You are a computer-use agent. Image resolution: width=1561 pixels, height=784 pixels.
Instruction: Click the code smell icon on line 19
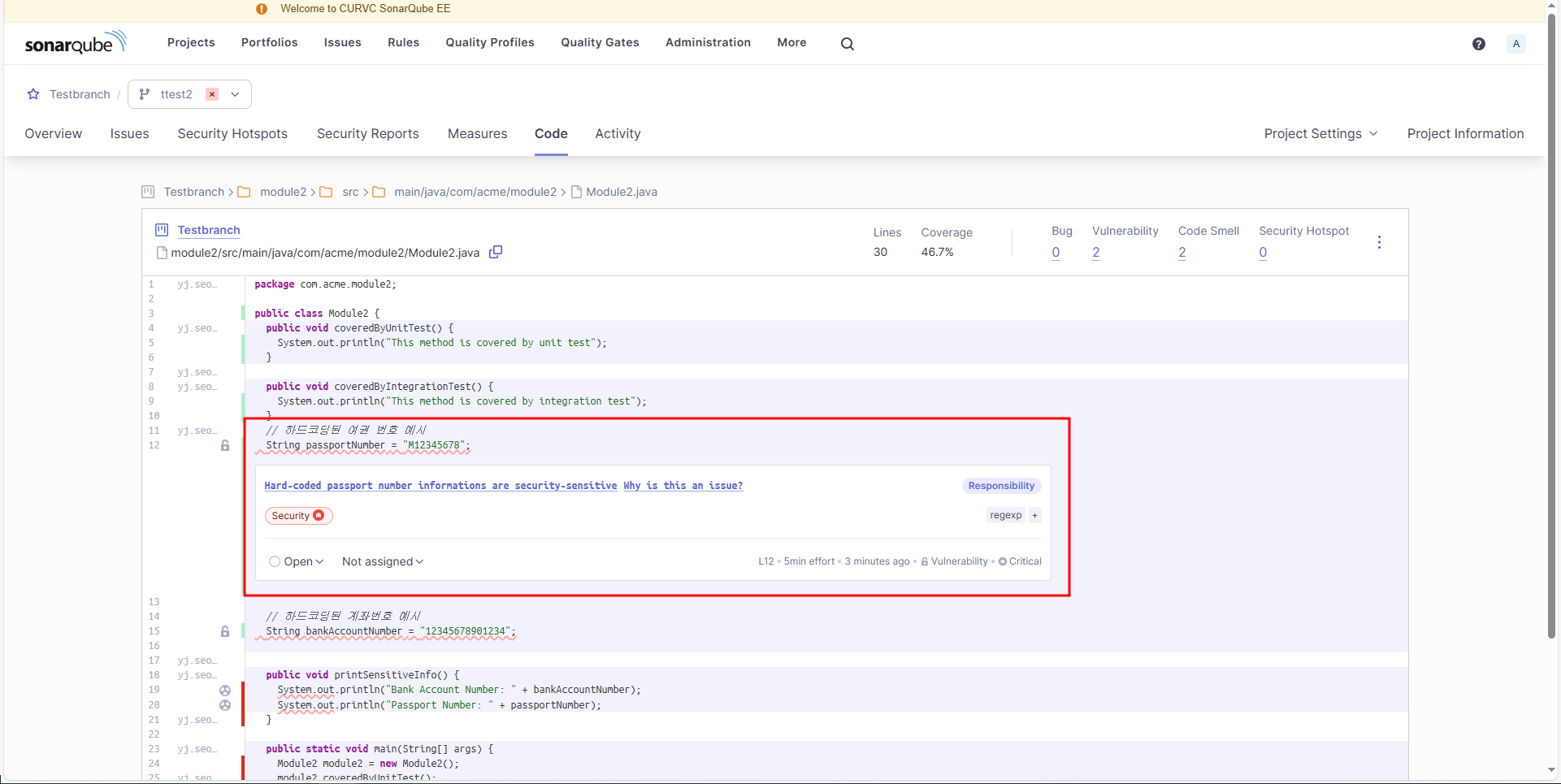[x=225, y=690]
